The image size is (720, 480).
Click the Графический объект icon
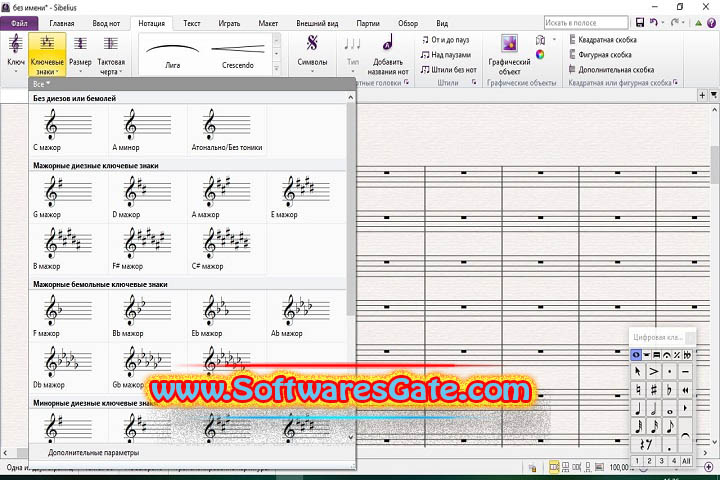pyautogui.click(x=509, y=53)
